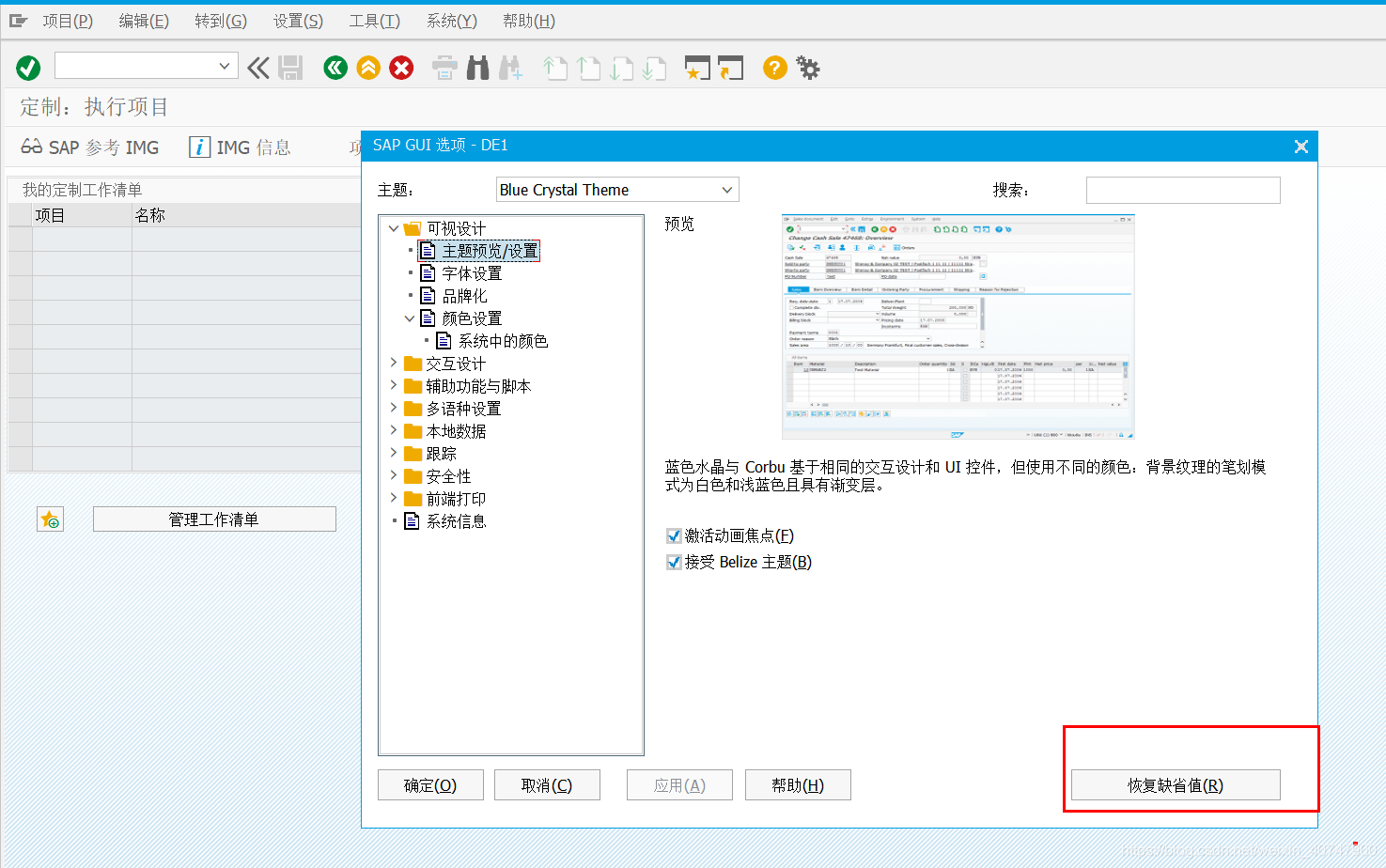This screenshot has height=868, width=1386.
Task: Click the 管理工作清单 button
Action: [214, 519]
